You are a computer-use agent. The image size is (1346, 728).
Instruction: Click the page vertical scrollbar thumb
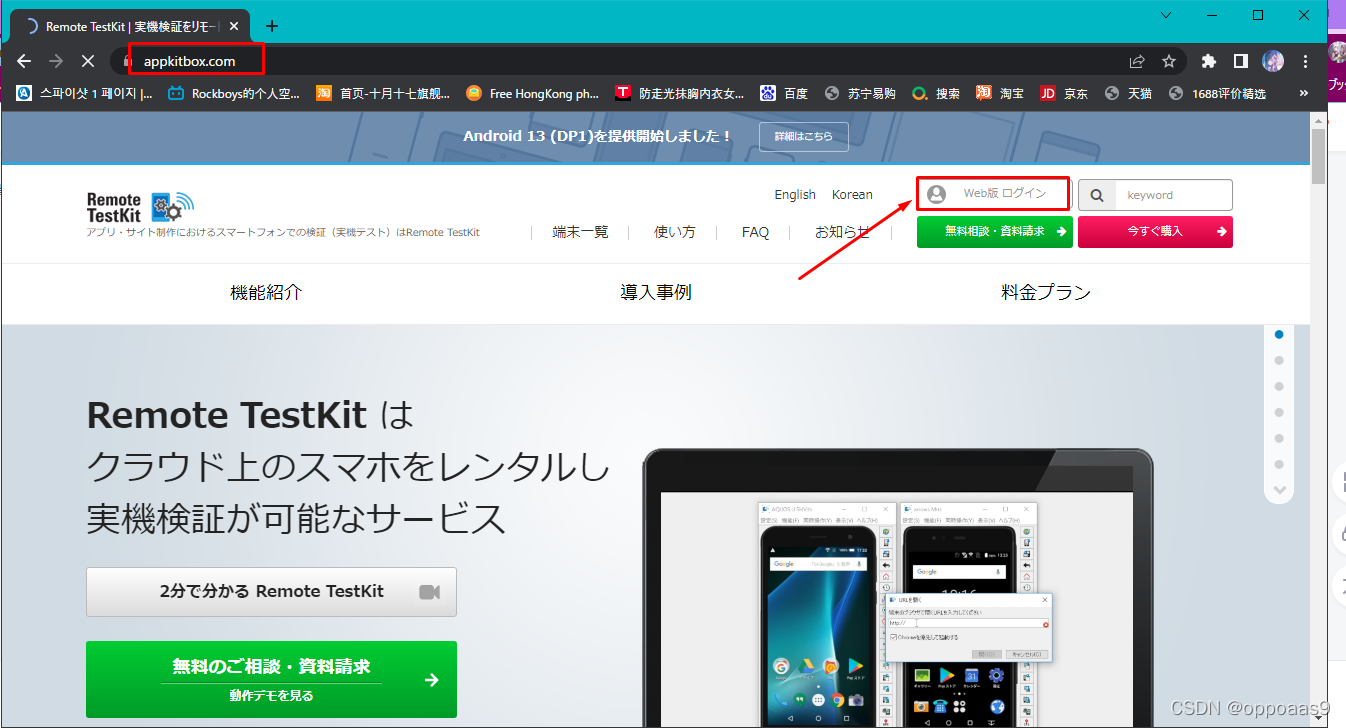pyautogui.click(x=1318, y=157)
